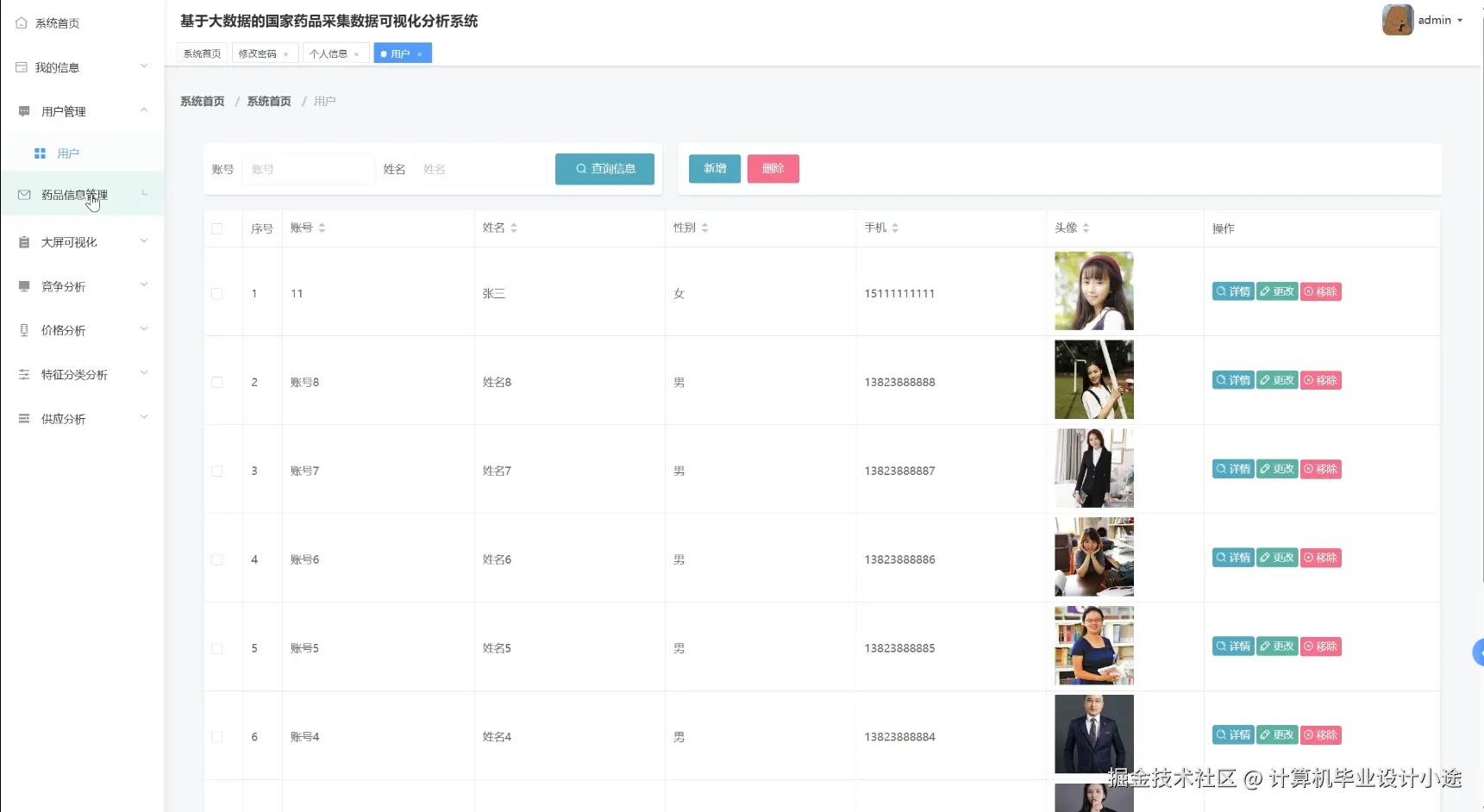Screen dimensions: 1484x812
Task: Close the active 用户 tab
Action: pyautogui.click(x=420, y=54)
